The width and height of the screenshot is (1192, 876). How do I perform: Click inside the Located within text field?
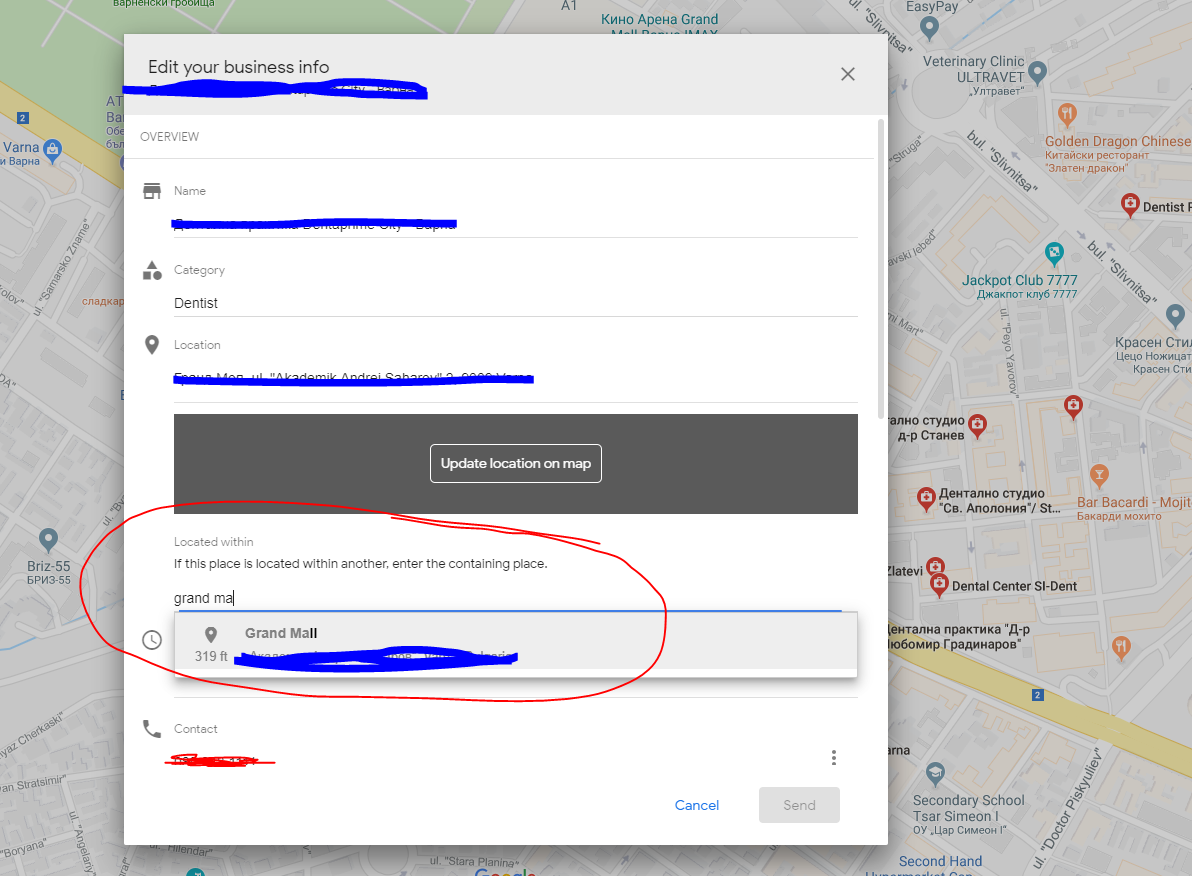click(x=400, y=597)
